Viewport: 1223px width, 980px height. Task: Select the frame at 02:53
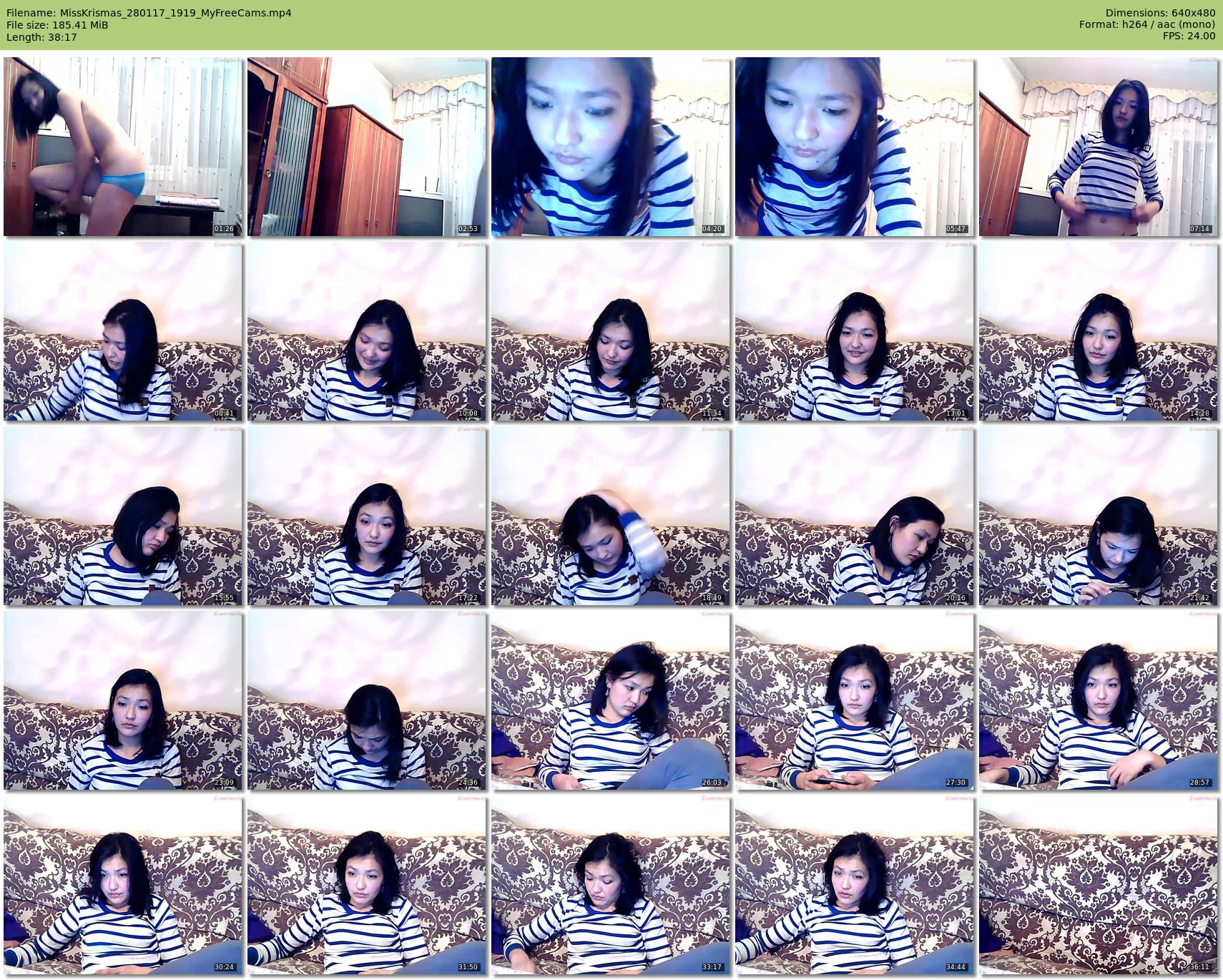click(367, 147)
